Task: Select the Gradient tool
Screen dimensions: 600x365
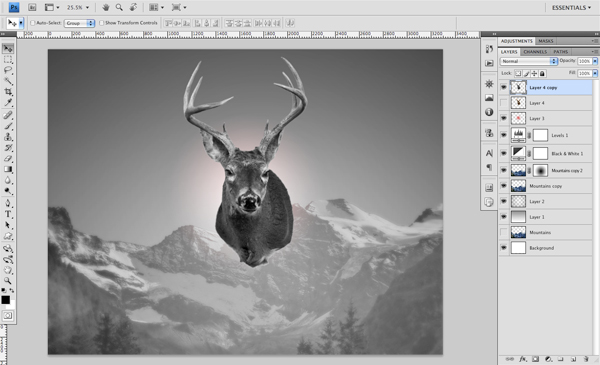Action: [x=8, y=169]
